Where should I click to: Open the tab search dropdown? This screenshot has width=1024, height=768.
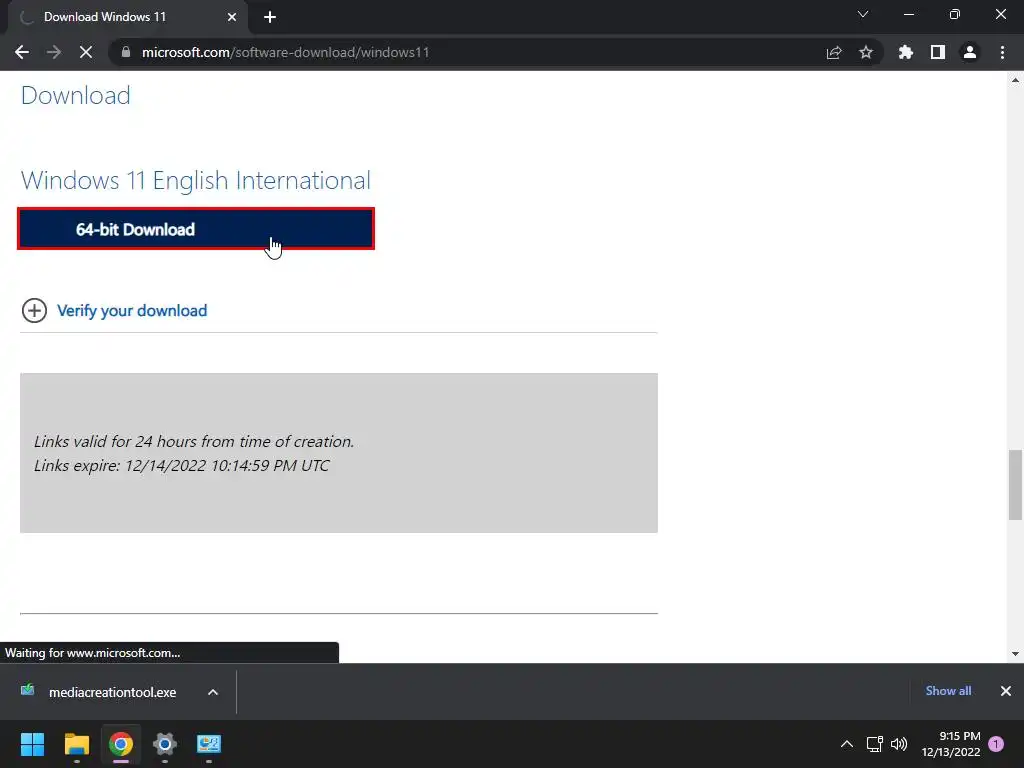tap(863, 14)
